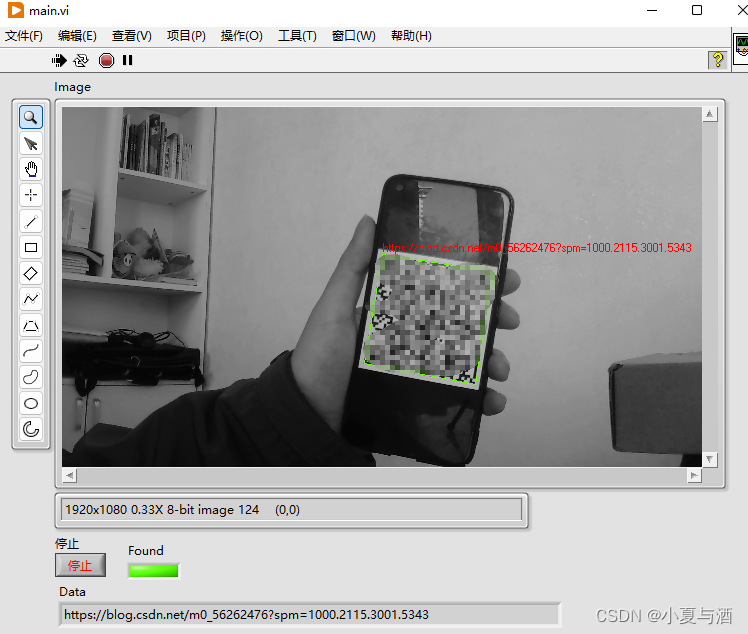Select the Rotated Rectangle diamond tool

[x=31, y=273]
